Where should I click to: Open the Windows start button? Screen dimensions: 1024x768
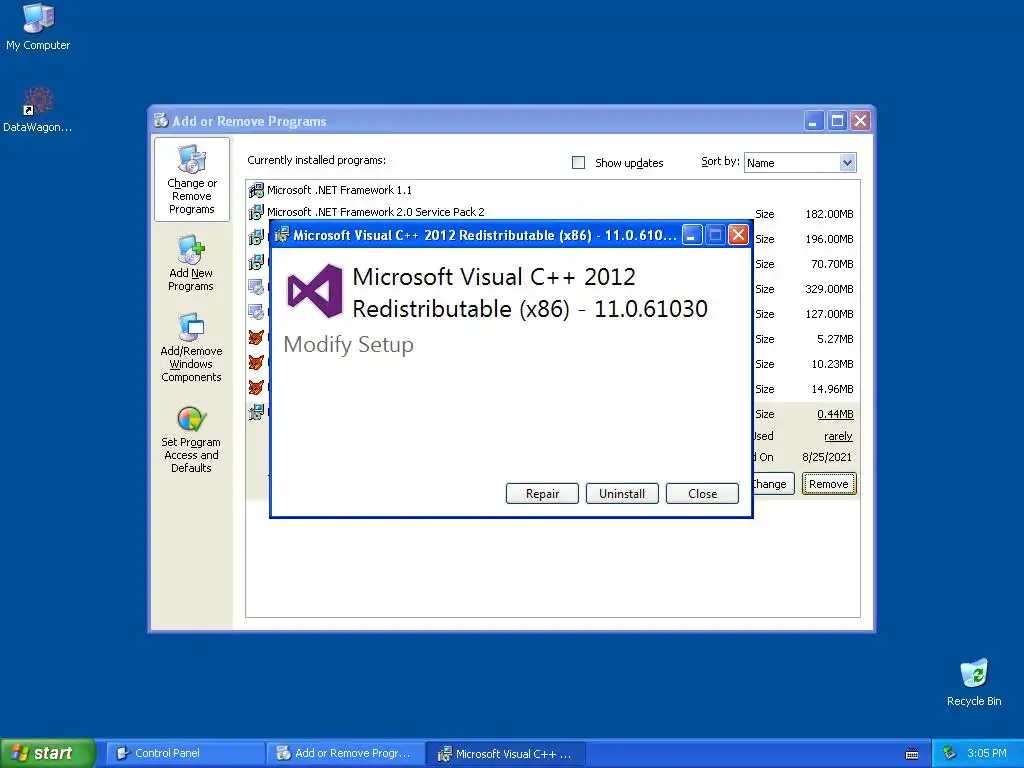47,753
